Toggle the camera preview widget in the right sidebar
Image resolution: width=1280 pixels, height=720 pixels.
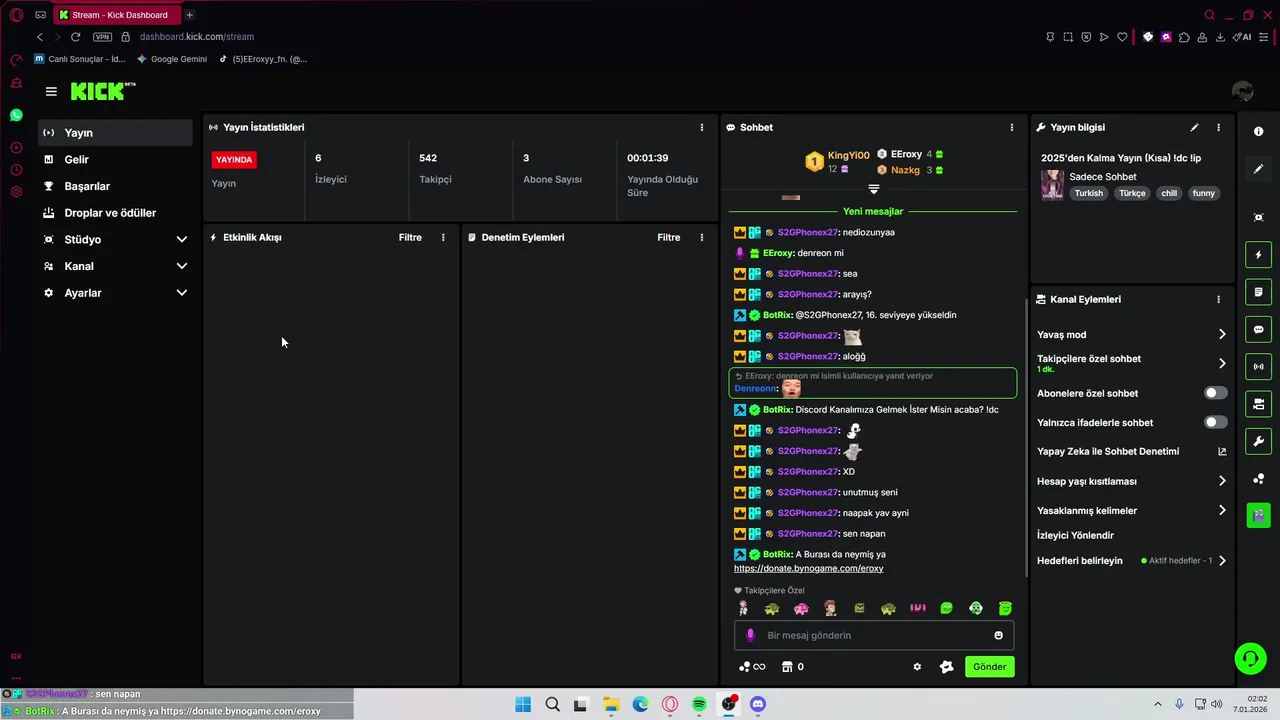point(1259,404)
